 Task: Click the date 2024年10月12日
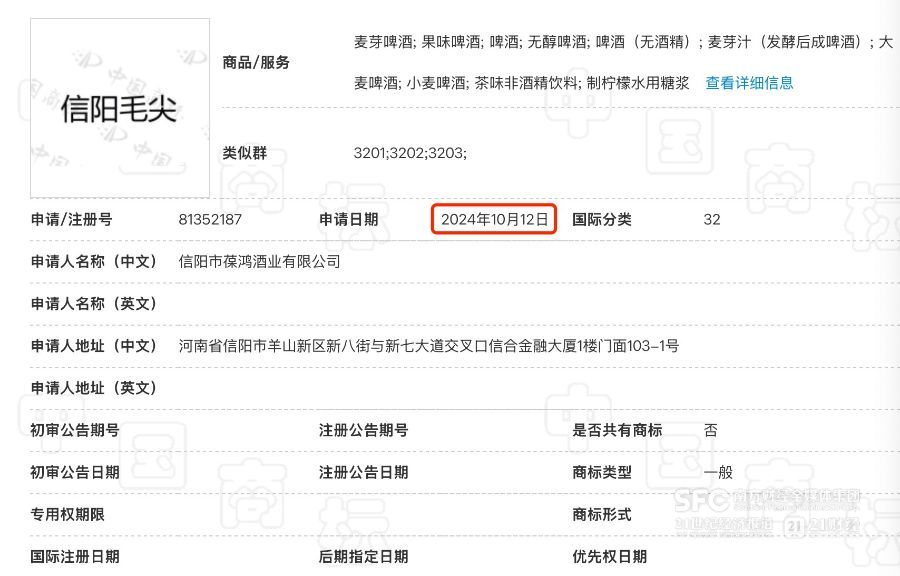494,220
